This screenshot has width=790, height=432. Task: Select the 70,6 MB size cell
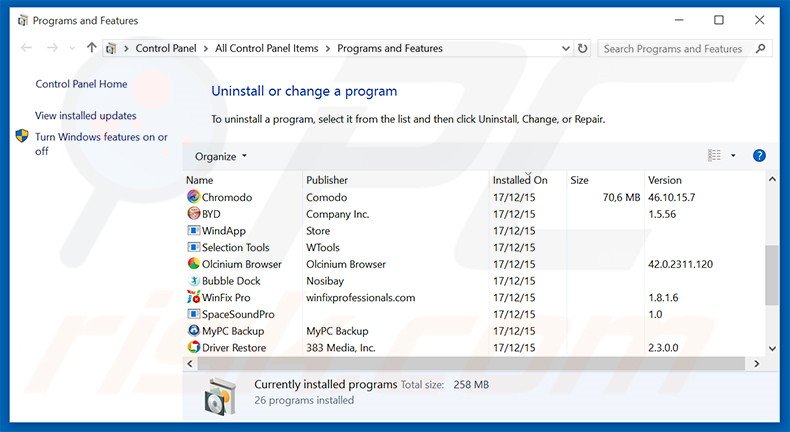point(621,197)
